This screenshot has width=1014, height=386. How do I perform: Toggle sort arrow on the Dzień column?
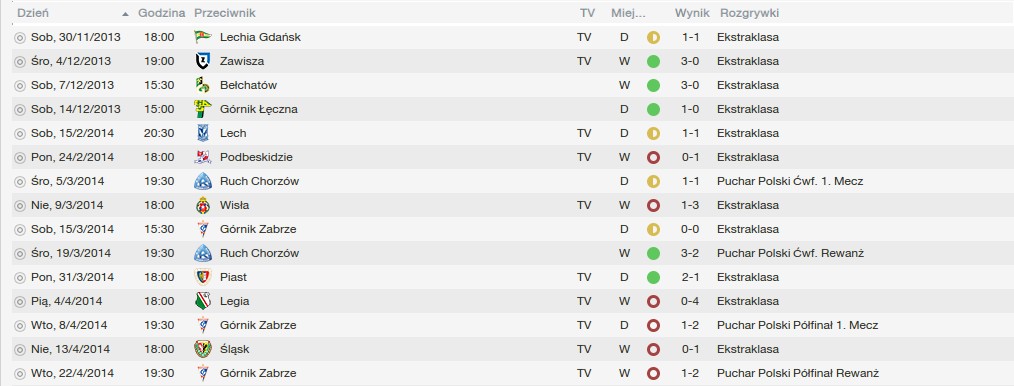coord(125,14)
